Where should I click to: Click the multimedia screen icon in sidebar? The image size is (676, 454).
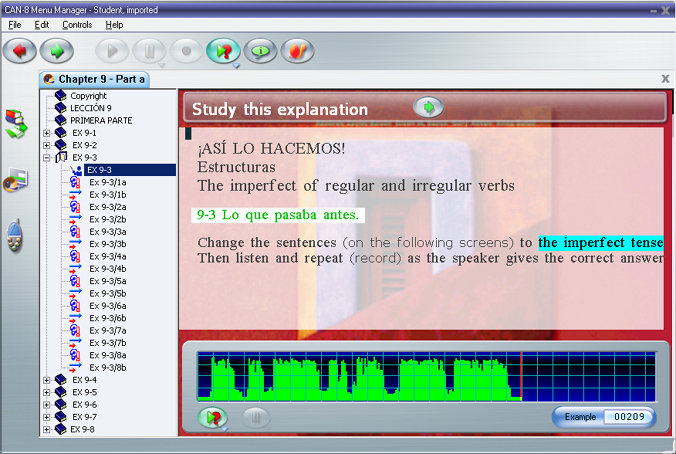click(x=17, y=181)
